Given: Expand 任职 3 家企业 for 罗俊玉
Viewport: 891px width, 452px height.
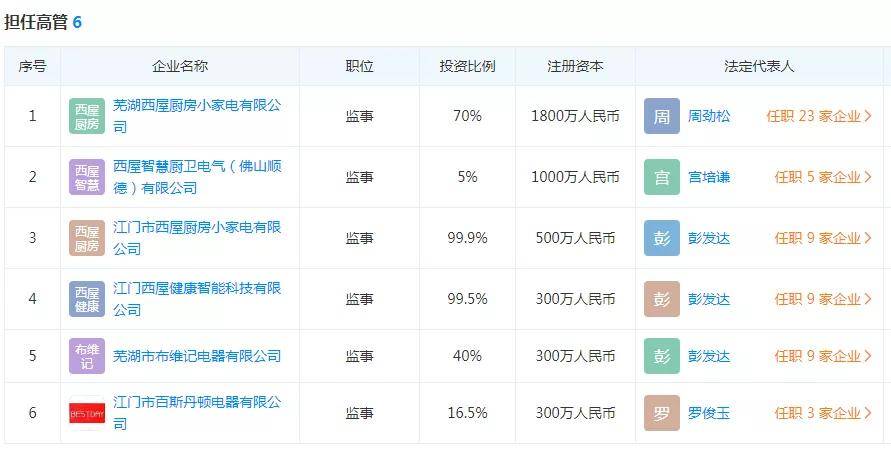Looking at the screenshot, I should click(822, 413).
